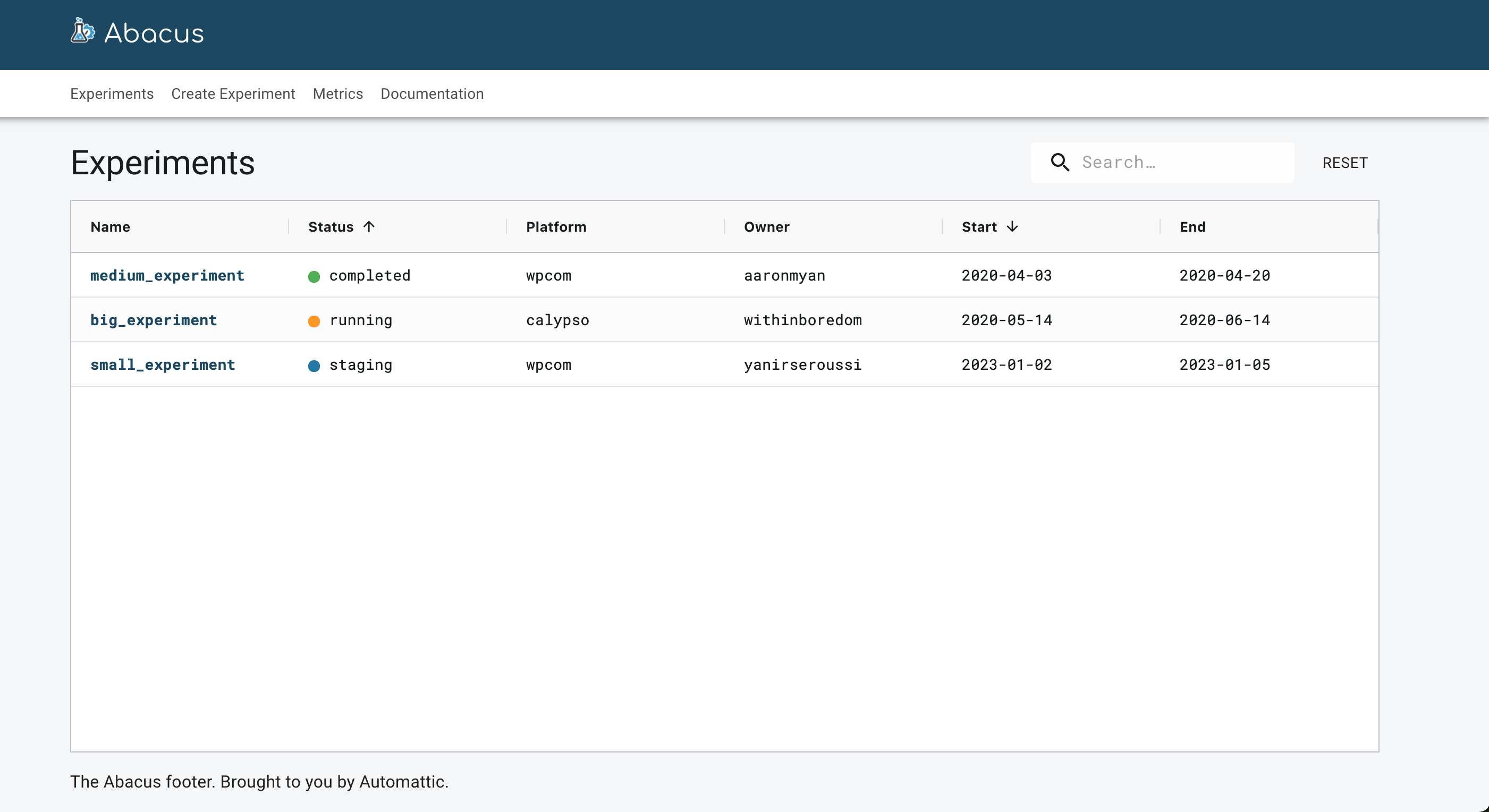Click the 'calypso' platform cell

[557, 320]
